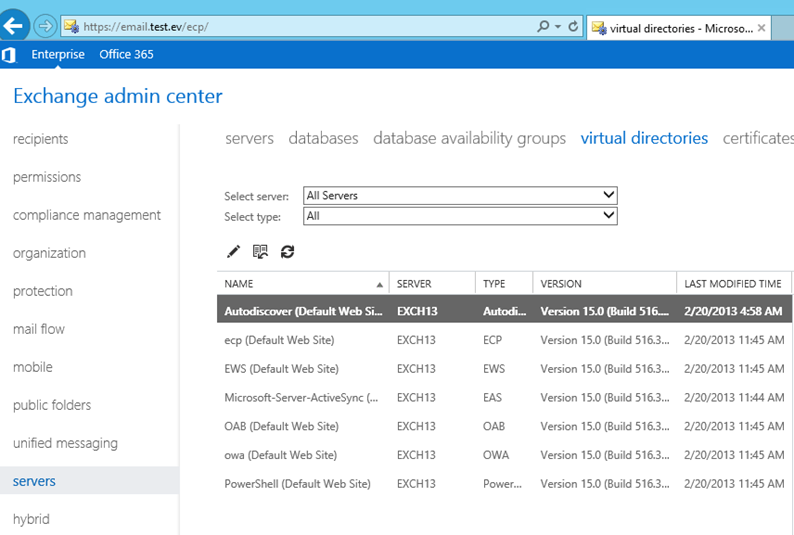Open hybrid section
The width and height of the screenshot is (794, 535).
[31, 519]
